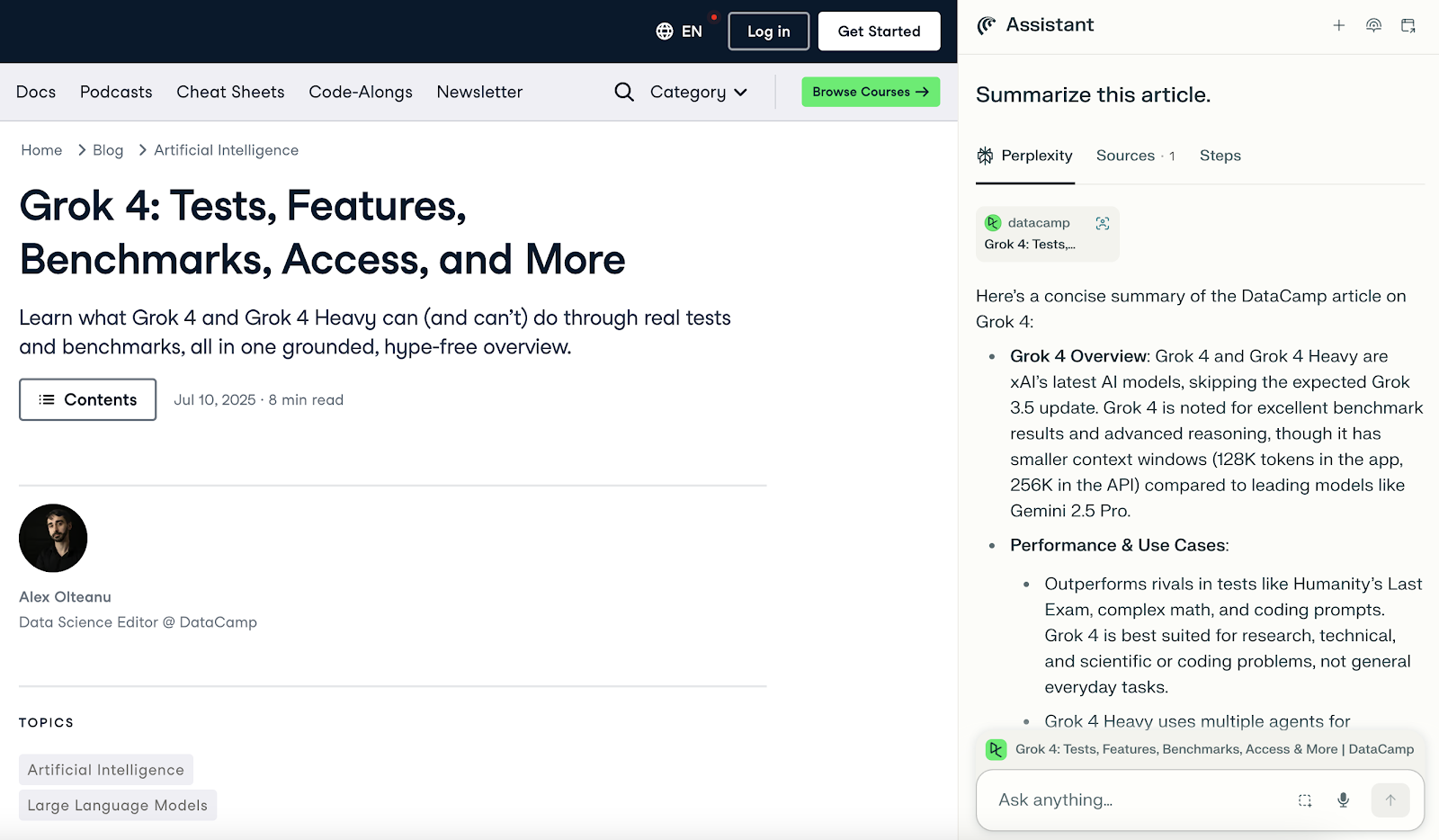Click 'Jul 10, 2025 · 8 min read' text
Image resolution: width=1439 pixels, height=840 pixels.
tap(258, 400)
